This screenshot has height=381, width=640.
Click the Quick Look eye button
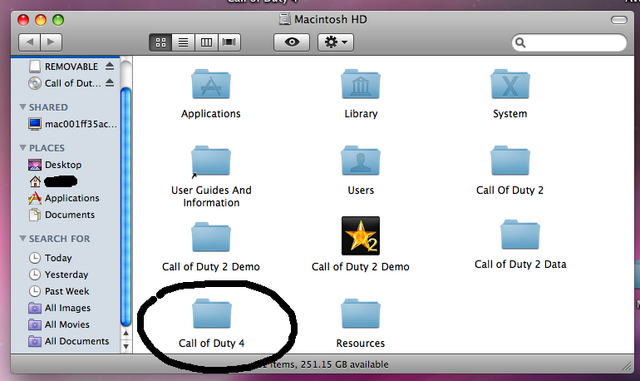(291, 42)
